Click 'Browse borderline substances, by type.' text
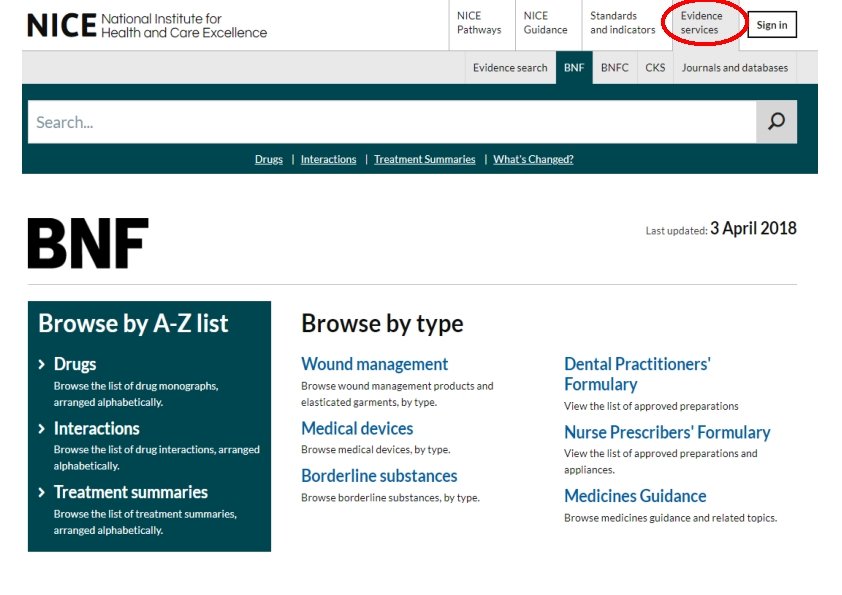Viewport: 842px width, 595px height. click(390, 498)
